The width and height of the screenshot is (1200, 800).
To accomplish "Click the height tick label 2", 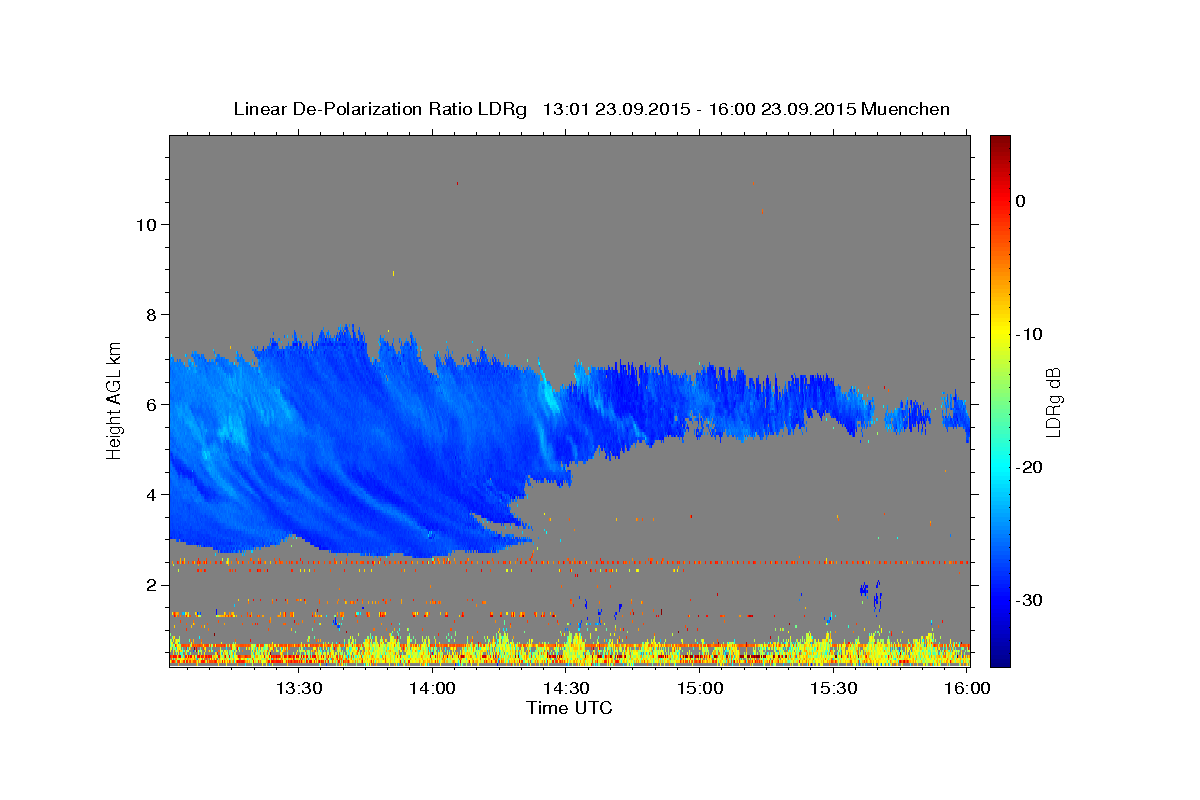I will (x=150, y=584).
